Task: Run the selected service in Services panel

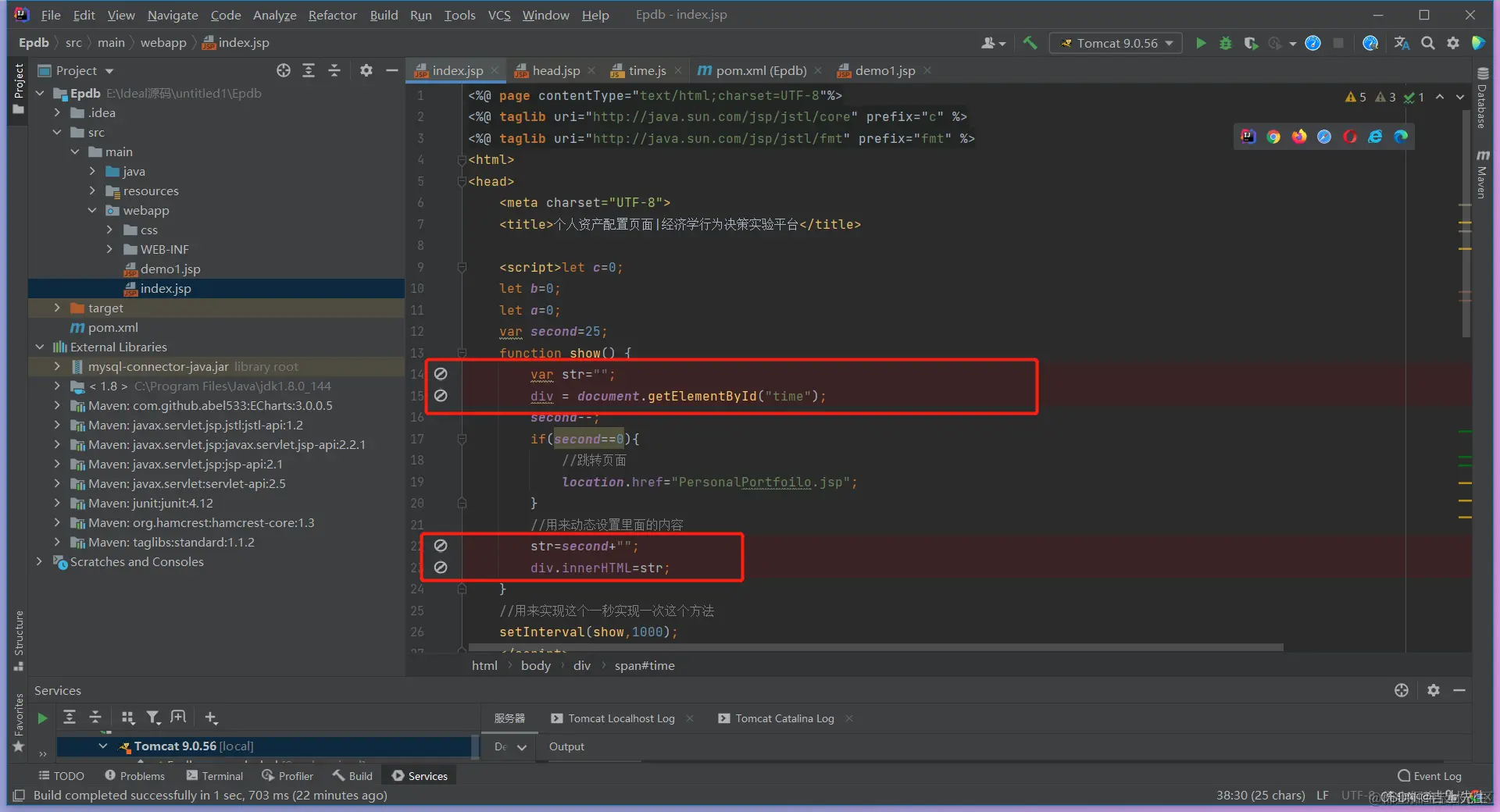Action: tap(42, 718)
